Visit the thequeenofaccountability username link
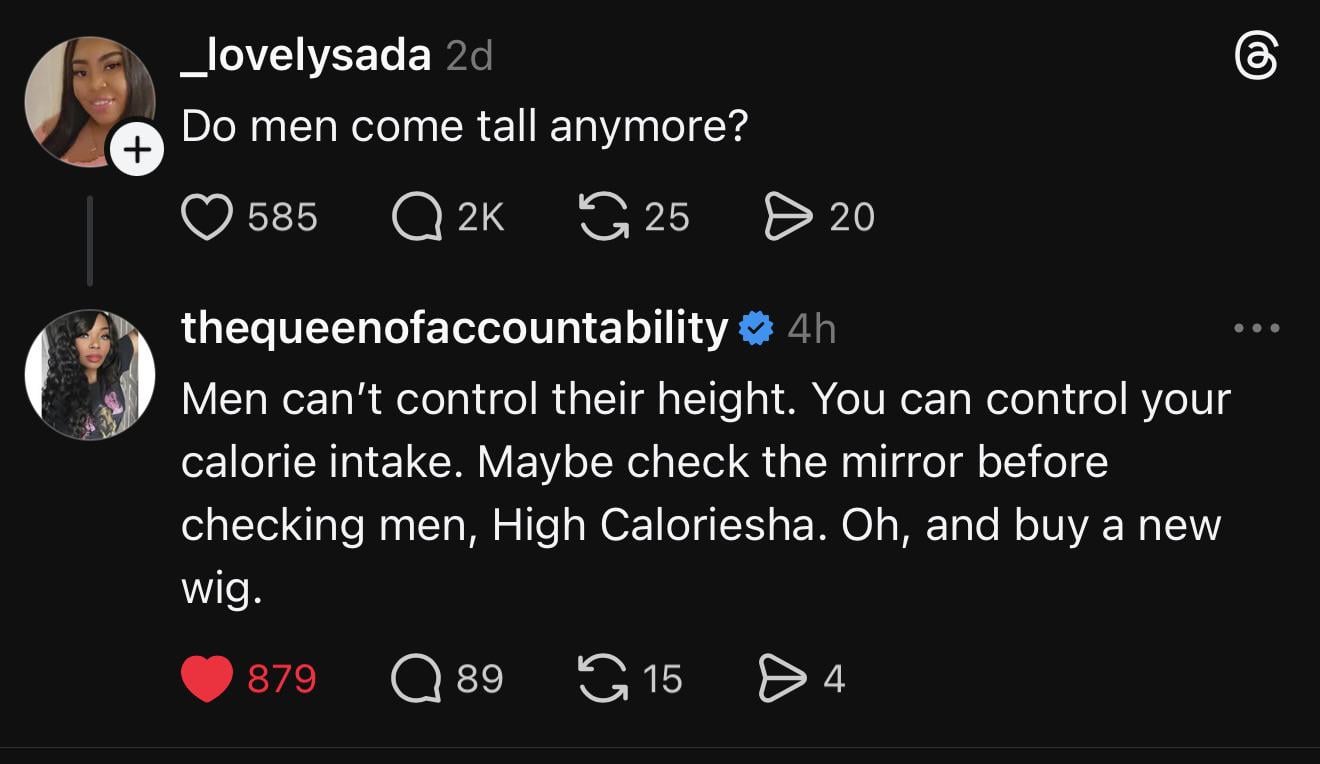The width and height of the screenshot is (1320, 764). 455,328
